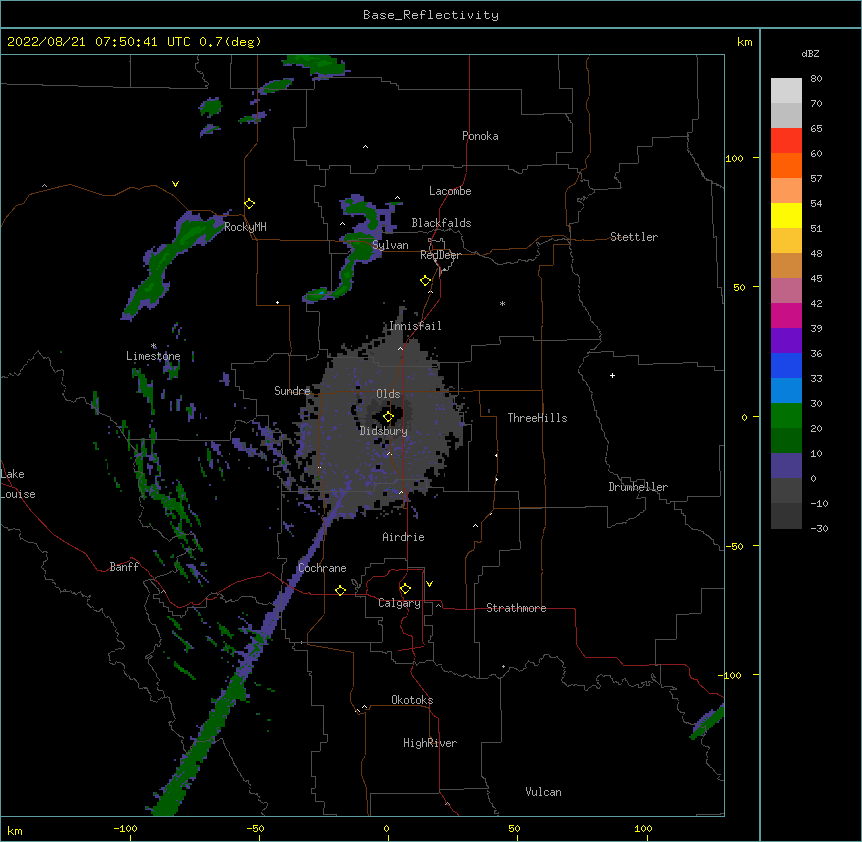
Task: Pick the whitish 70-80 dBZ legend swatch
Action: [x=786, y=91]
